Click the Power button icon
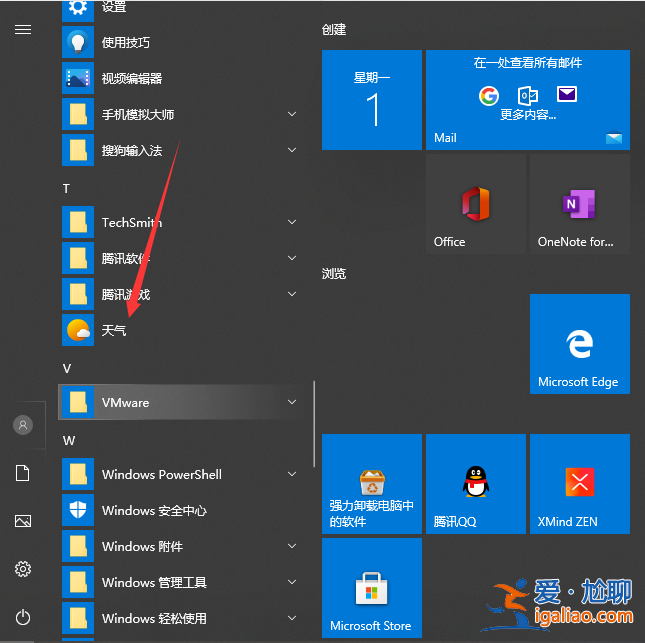 coord(23,617)
